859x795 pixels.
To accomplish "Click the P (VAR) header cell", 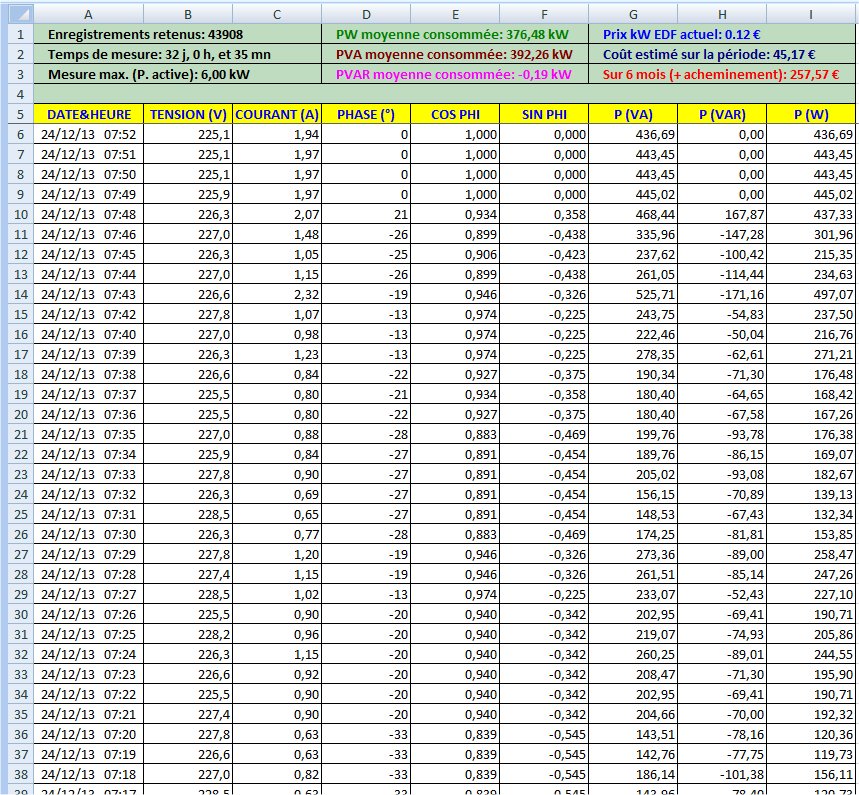I will point(722,115).
